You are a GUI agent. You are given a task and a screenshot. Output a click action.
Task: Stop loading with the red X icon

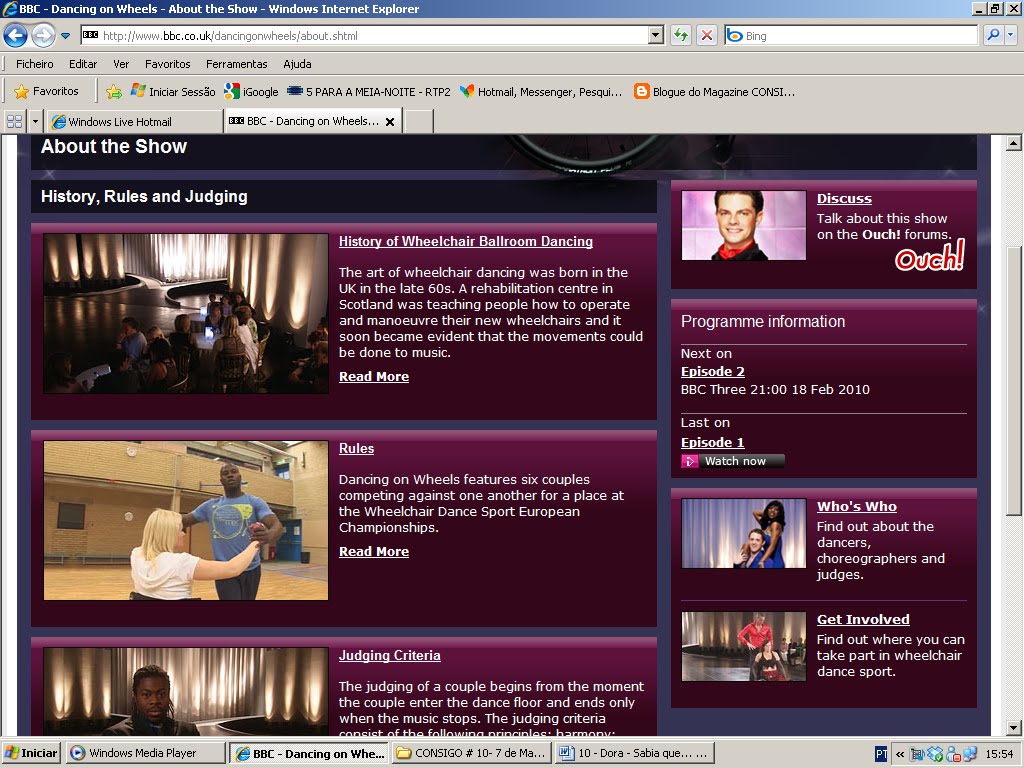707,36
